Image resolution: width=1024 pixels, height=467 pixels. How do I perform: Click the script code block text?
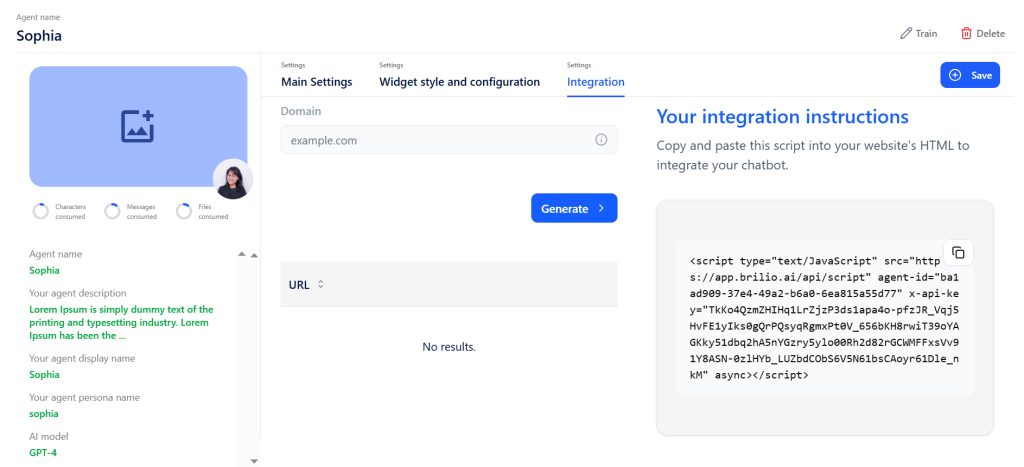tap(824, 317)
